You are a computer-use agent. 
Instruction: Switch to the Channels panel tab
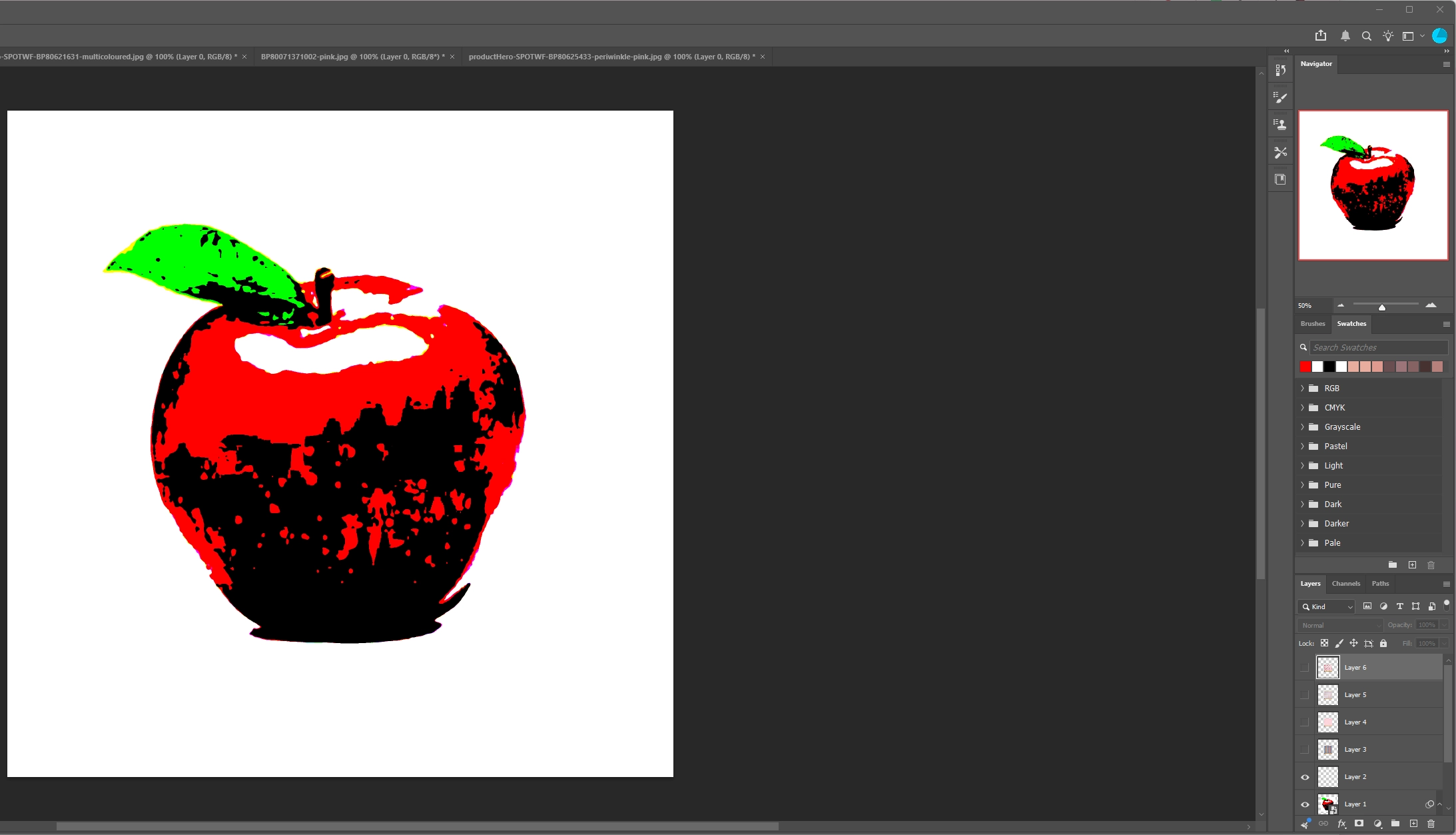(1345, 584)
